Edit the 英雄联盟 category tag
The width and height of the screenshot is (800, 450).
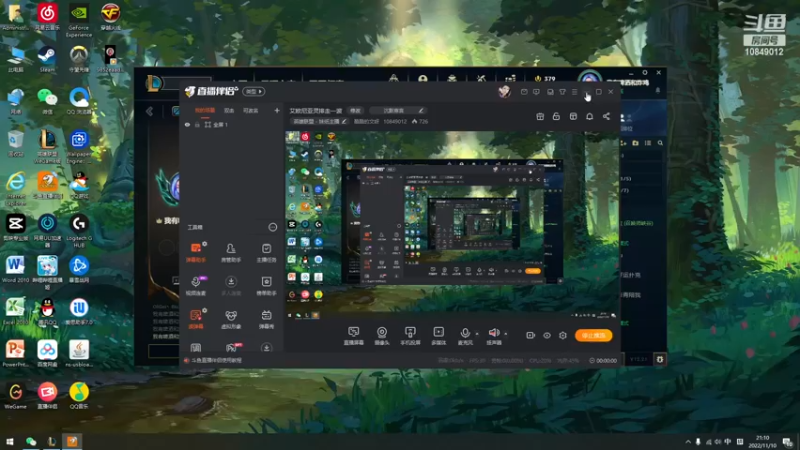point(319,121)
